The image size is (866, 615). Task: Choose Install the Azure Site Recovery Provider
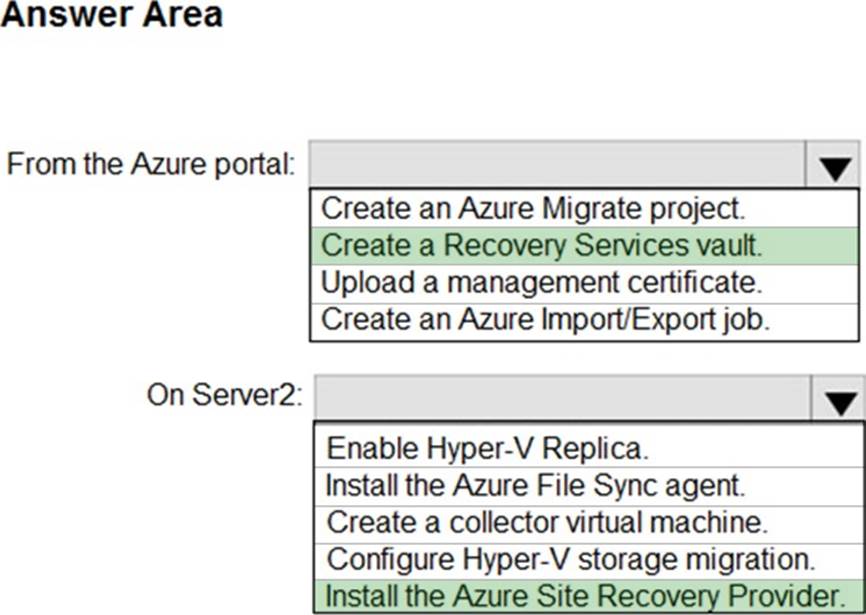click(589, 596)
